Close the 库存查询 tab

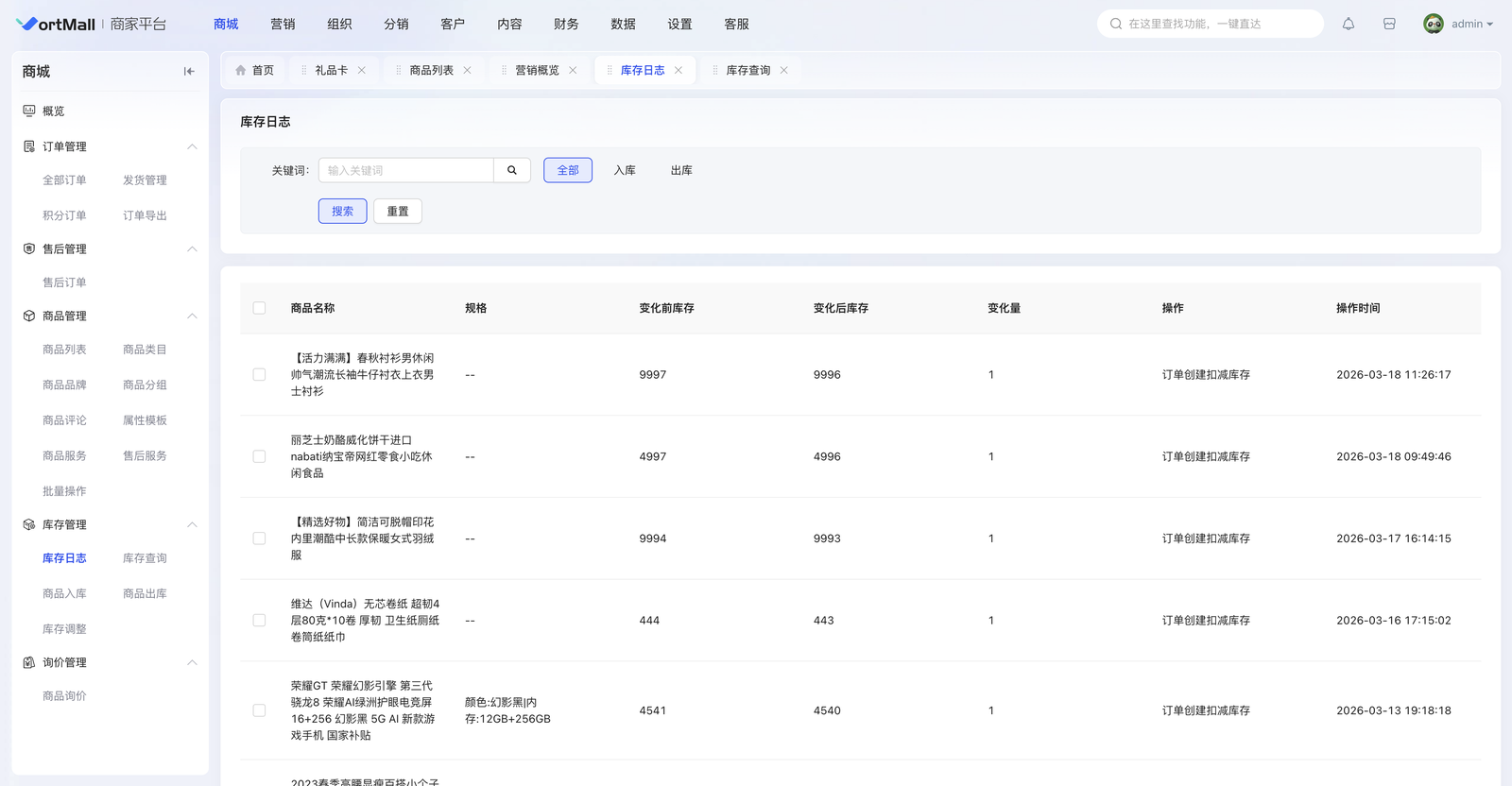click(x=784, y=70)
